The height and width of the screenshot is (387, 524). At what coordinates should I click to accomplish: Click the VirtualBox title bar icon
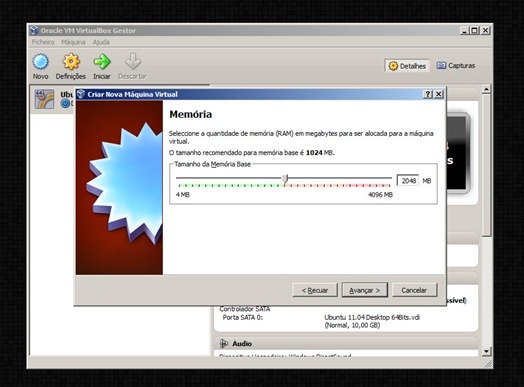pyautogui.click(x=33, y=30)
